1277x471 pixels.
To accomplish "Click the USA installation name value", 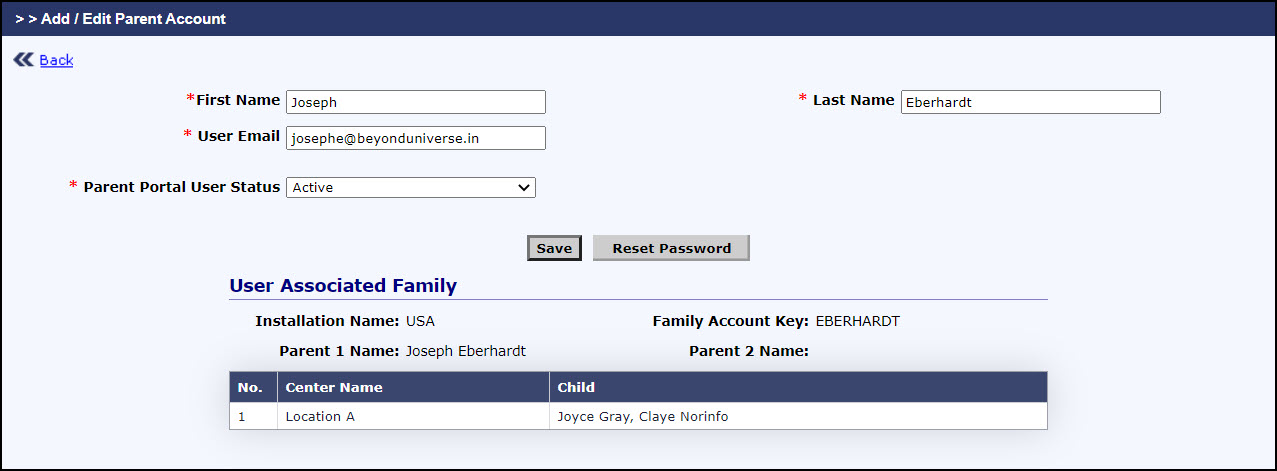I will click(420, 322).
